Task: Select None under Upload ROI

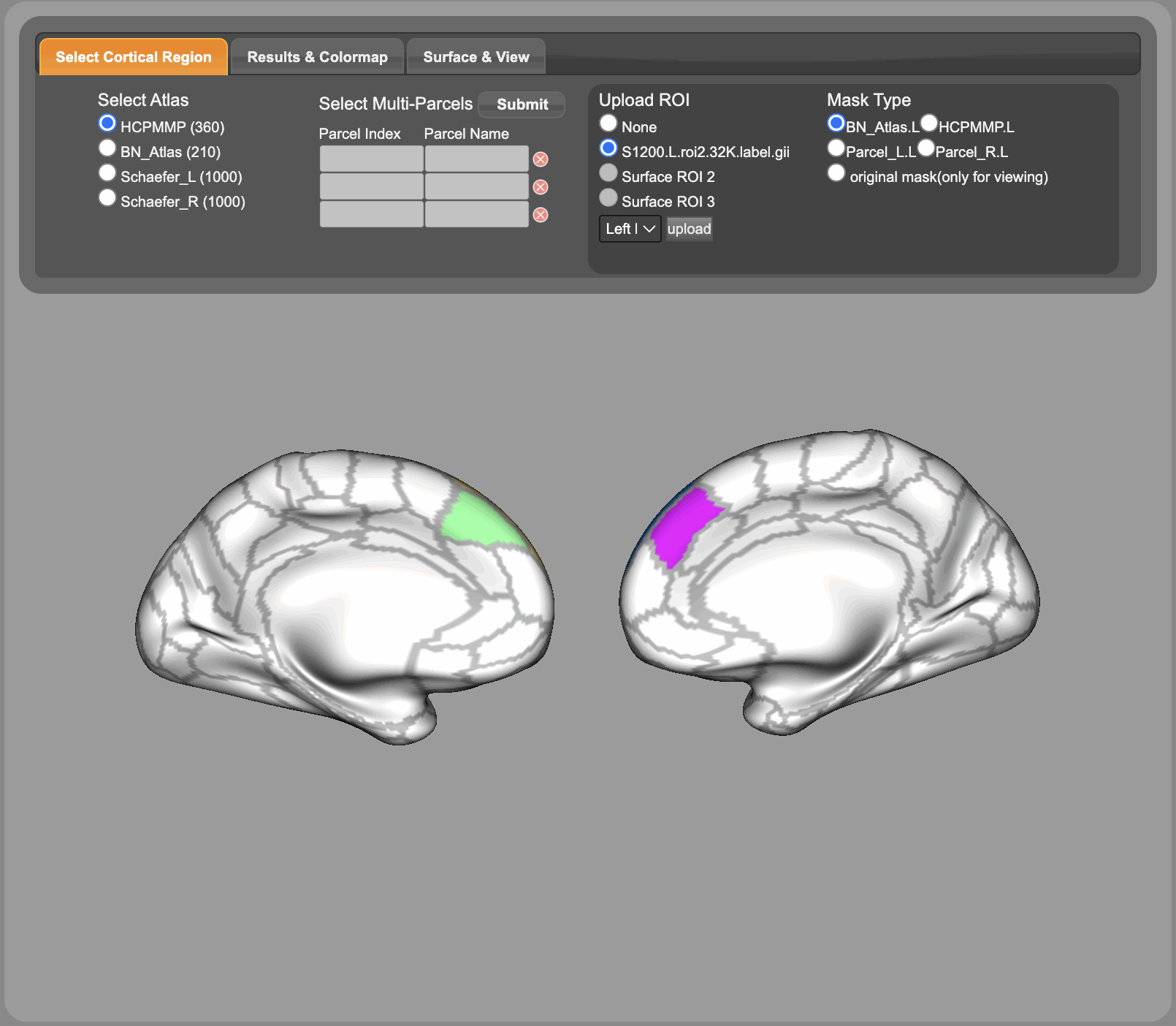Action: [608, 123]
